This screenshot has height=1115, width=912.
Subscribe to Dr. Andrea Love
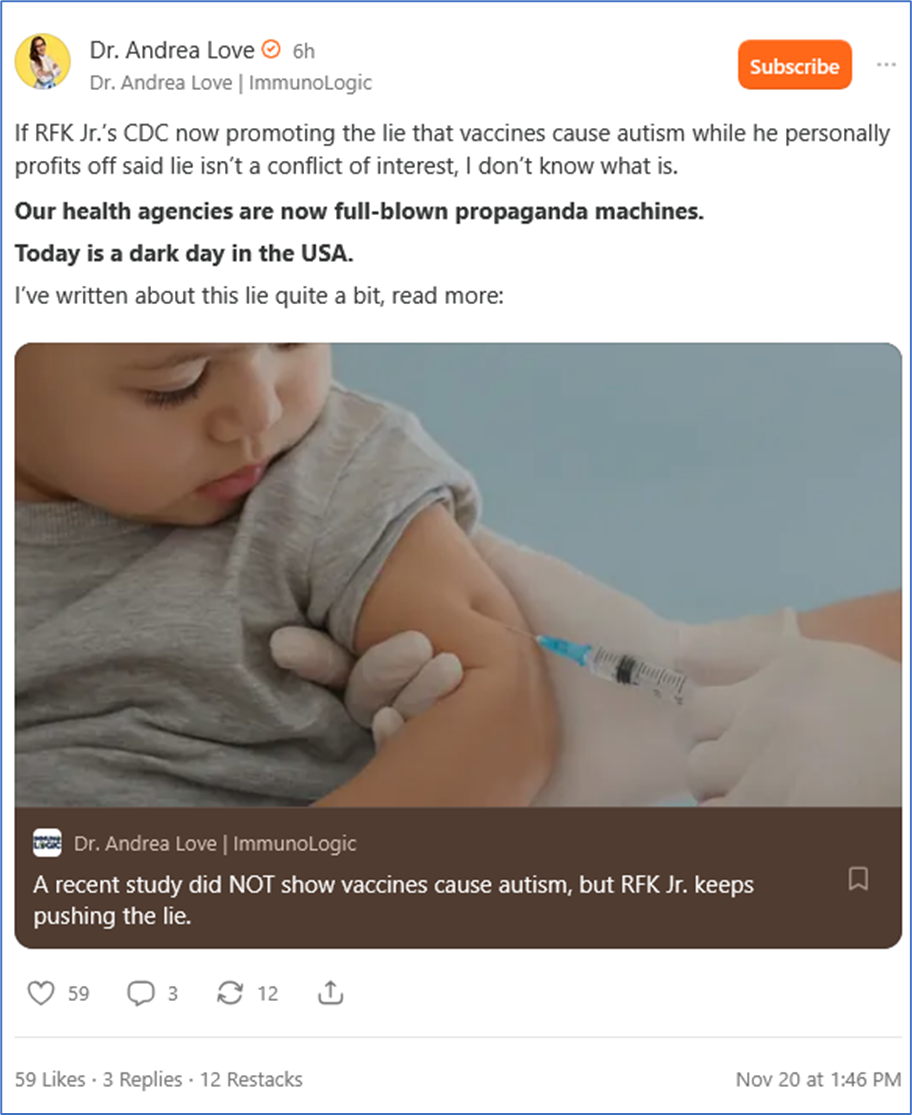(794, 66)
